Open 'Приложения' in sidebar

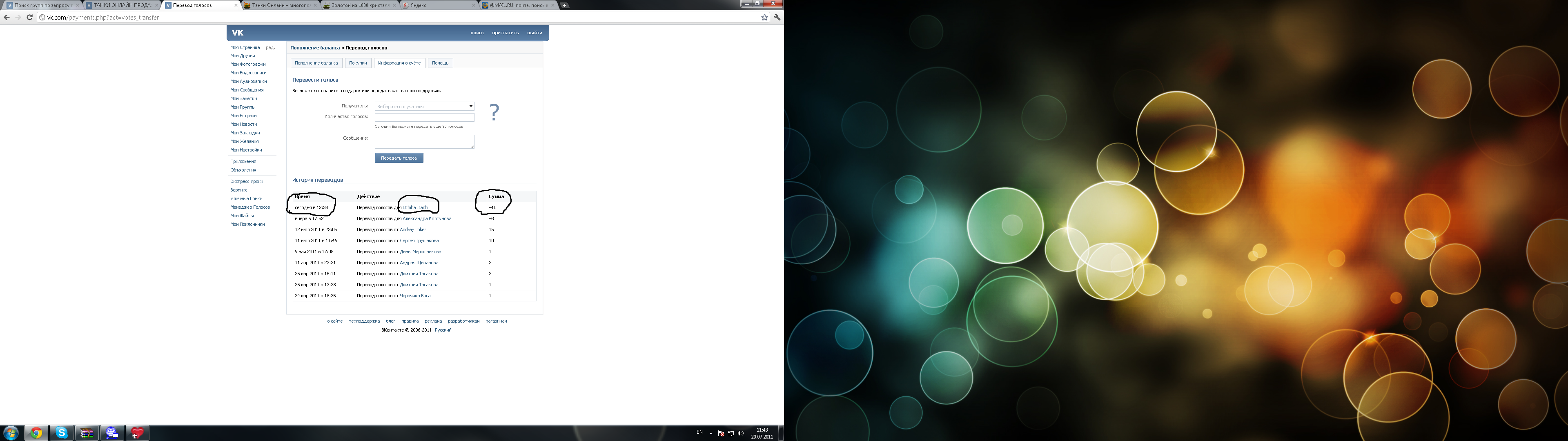click(243, 161)
